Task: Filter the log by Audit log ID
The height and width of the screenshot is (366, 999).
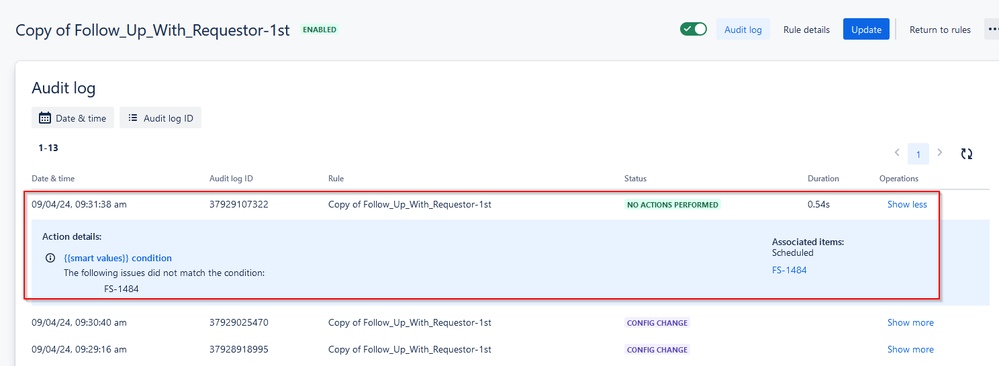Action: (161, 118)
